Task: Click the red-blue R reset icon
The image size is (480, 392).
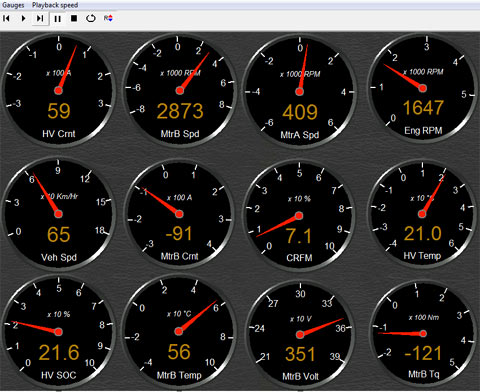Action: [x=108, y=18]
